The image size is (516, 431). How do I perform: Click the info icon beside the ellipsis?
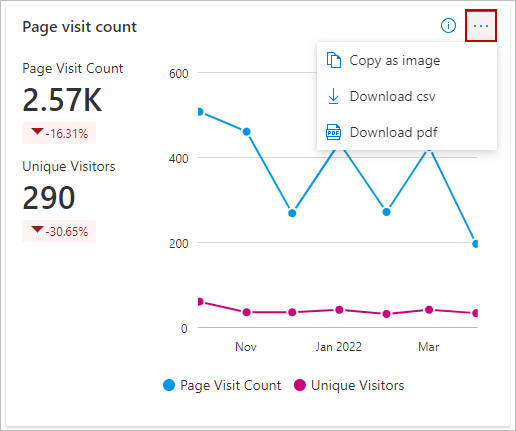click(448, 25)
